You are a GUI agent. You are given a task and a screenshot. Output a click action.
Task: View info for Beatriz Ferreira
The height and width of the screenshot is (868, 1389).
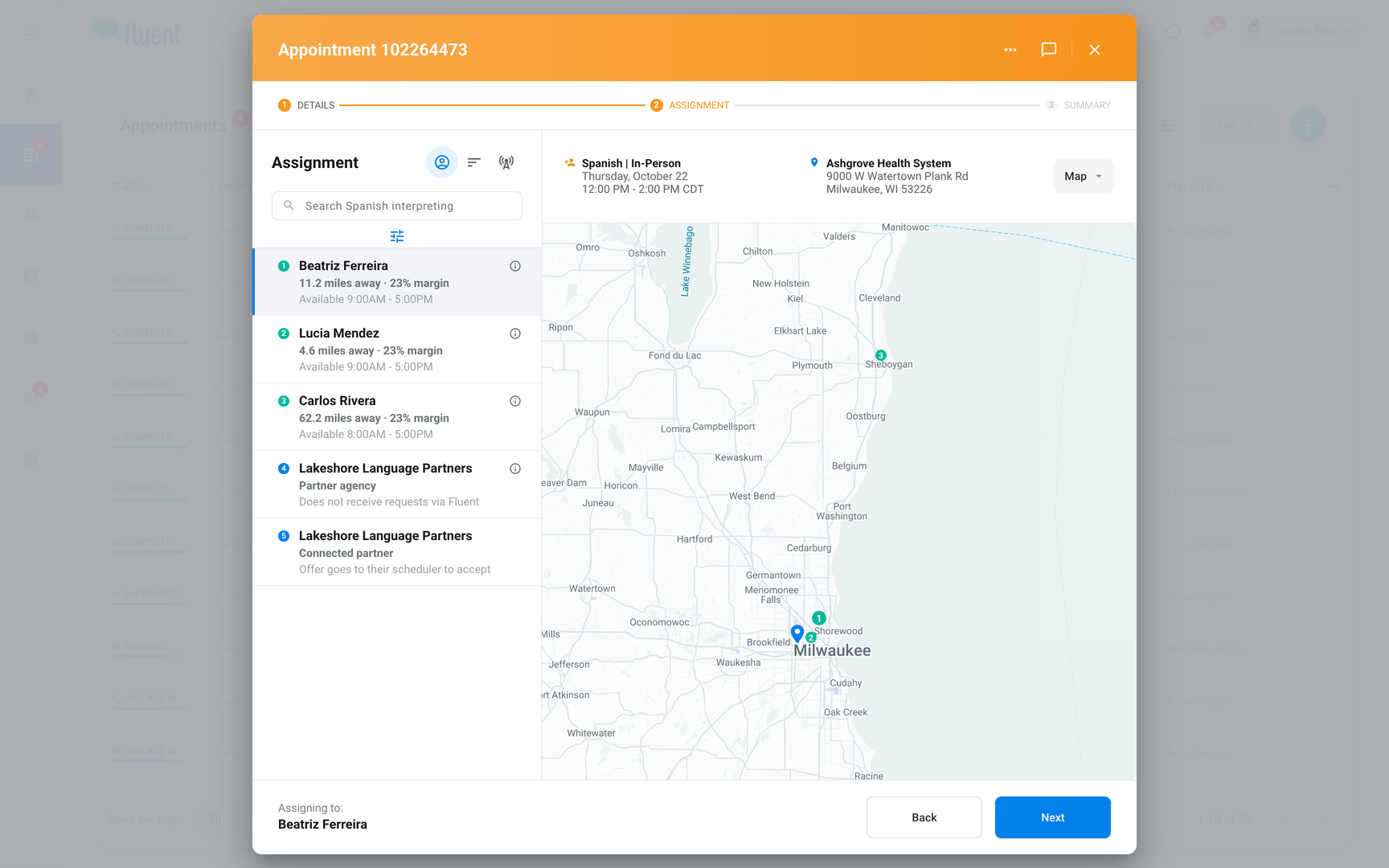515,266
